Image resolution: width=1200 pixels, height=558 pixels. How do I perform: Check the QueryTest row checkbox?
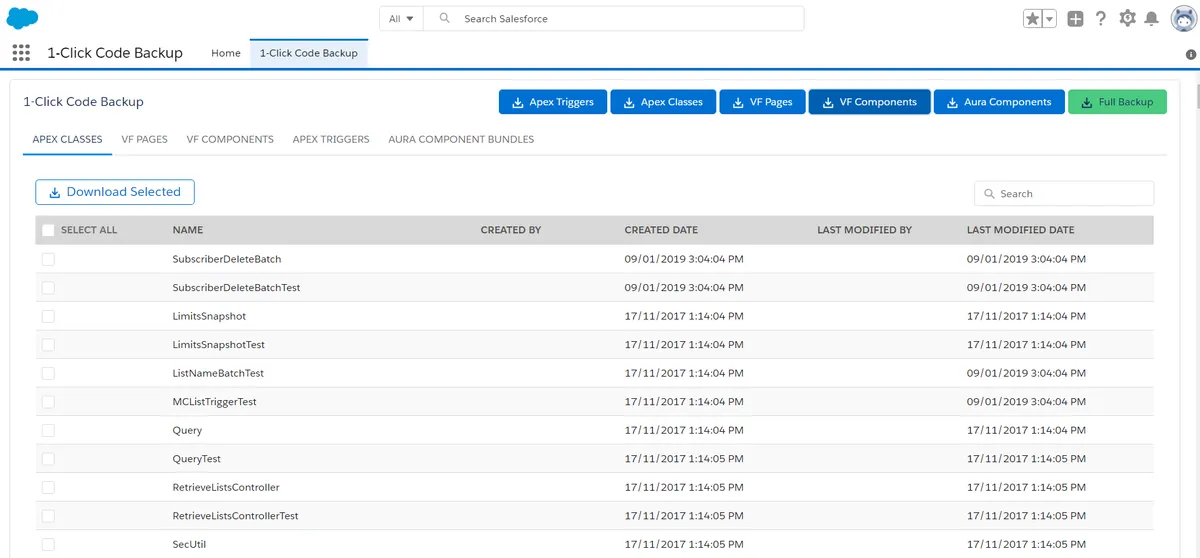click(48, 459)
